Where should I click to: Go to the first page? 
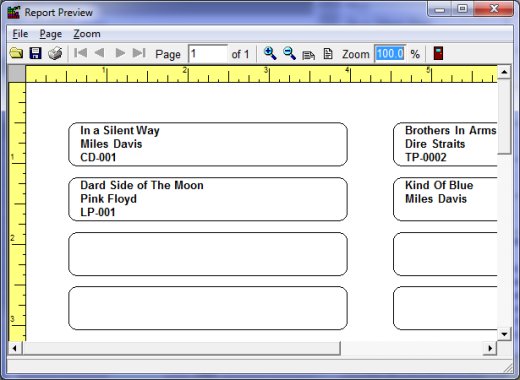[80, 53]
